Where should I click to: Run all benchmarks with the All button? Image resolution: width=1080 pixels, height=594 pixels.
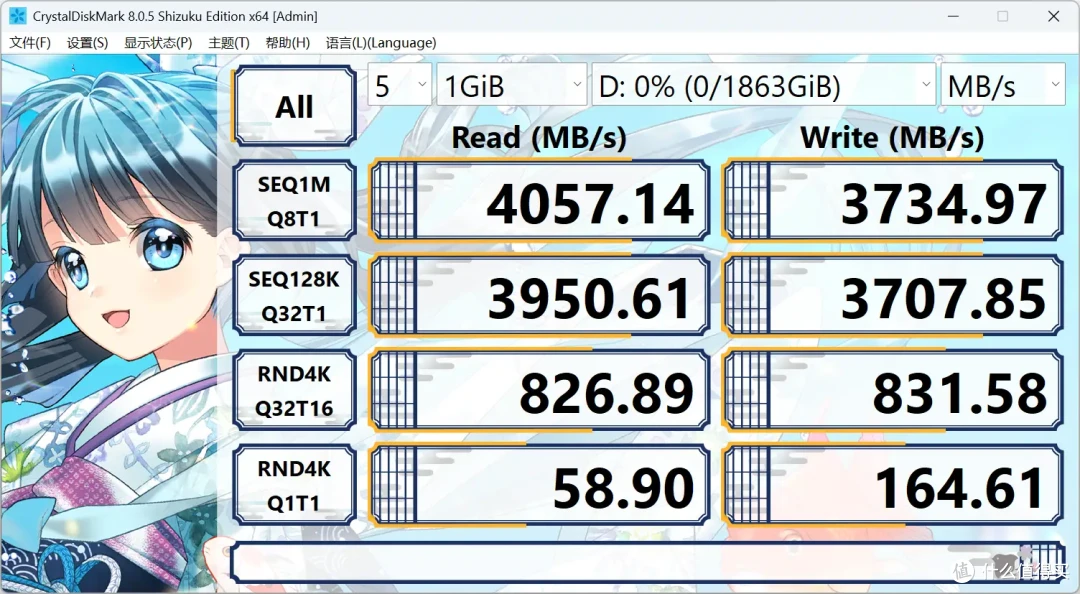295,106
